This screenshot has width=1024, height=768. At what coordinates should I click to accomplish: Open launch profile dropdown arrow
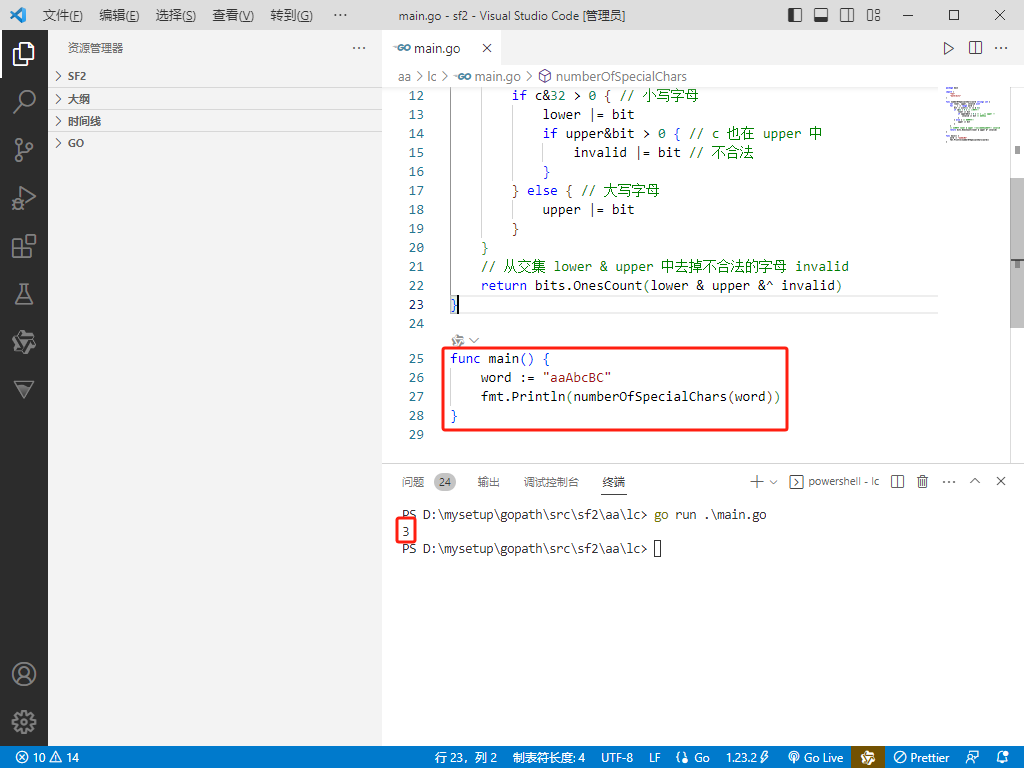pos(773,482)
